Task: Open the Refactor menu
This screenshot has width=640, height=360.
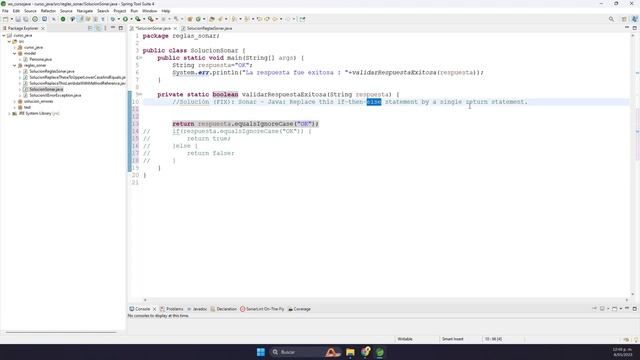Action: click(48, 11)
